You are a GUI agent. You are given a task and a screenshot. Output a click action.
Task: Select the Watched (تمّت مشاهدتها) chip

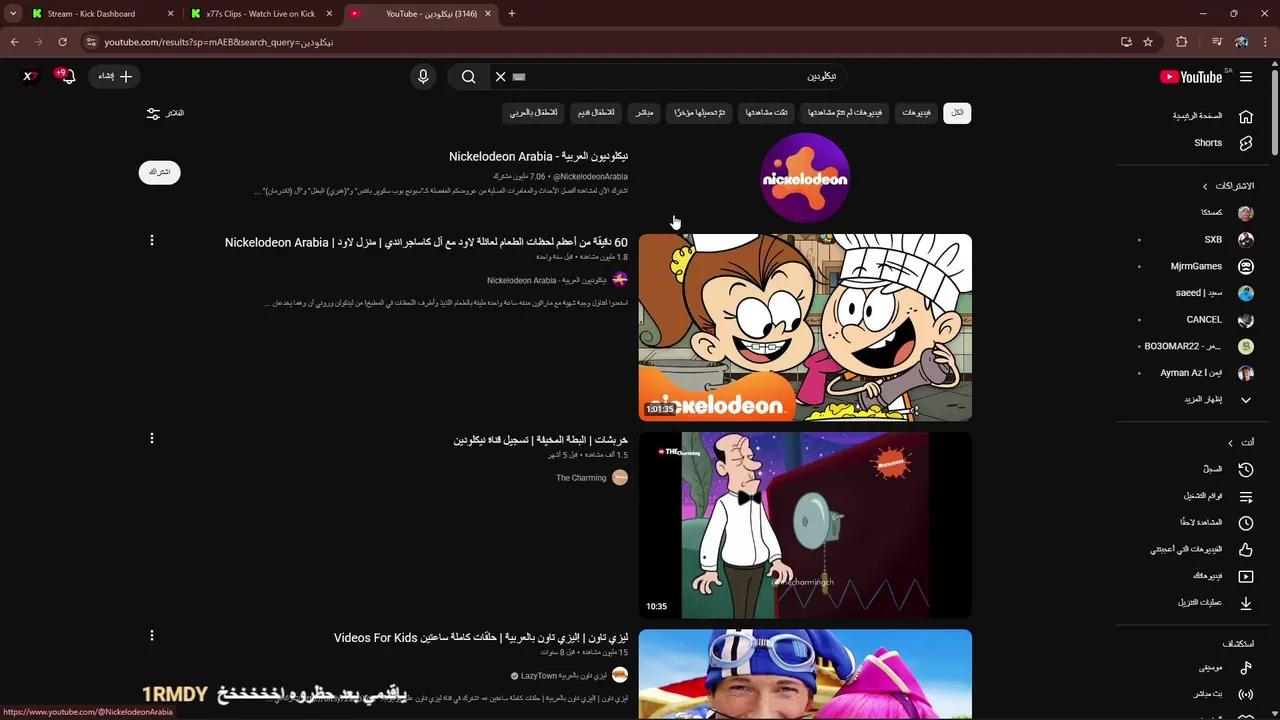tap(767, 113)
